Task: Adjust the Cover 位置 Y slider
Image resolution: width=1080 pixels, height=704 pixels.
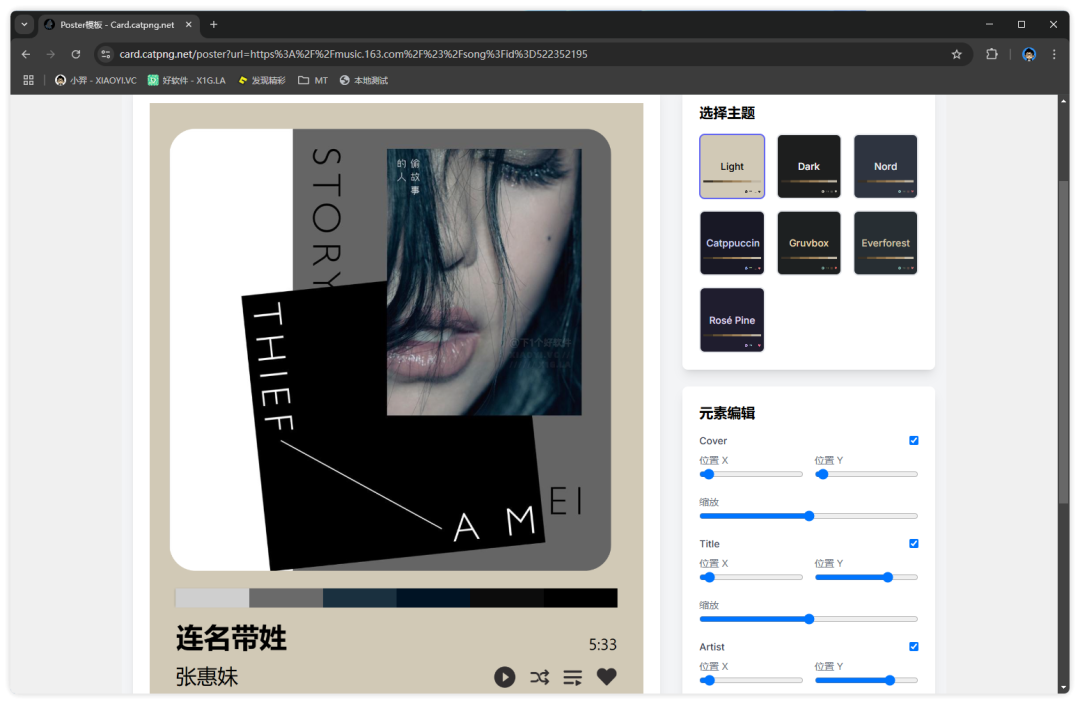Action: click(866, 474)
